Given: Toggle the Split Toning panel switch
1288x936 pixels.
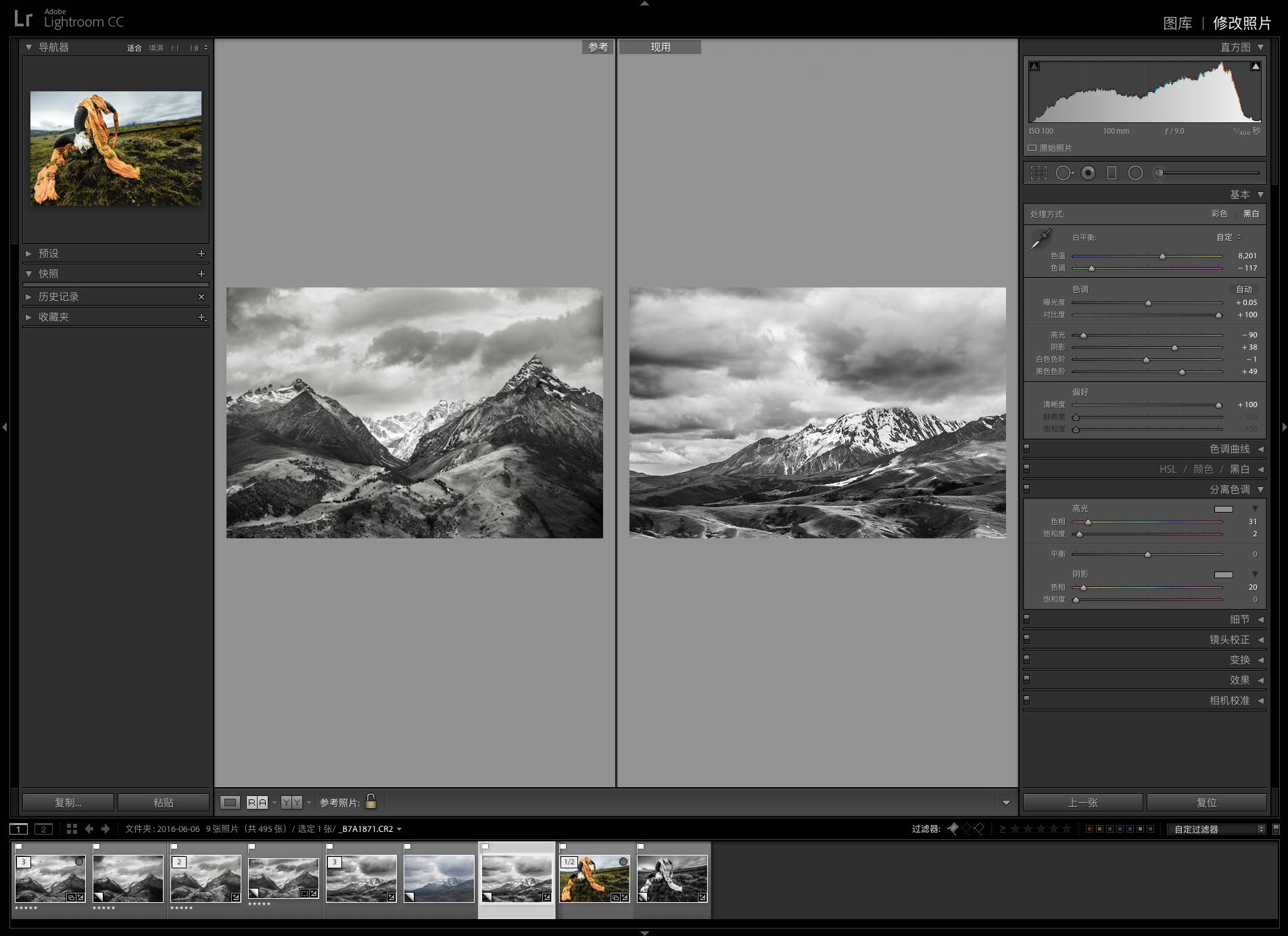Looking at the screenshot, I should pyautogui.click(x=1026, y=488).
